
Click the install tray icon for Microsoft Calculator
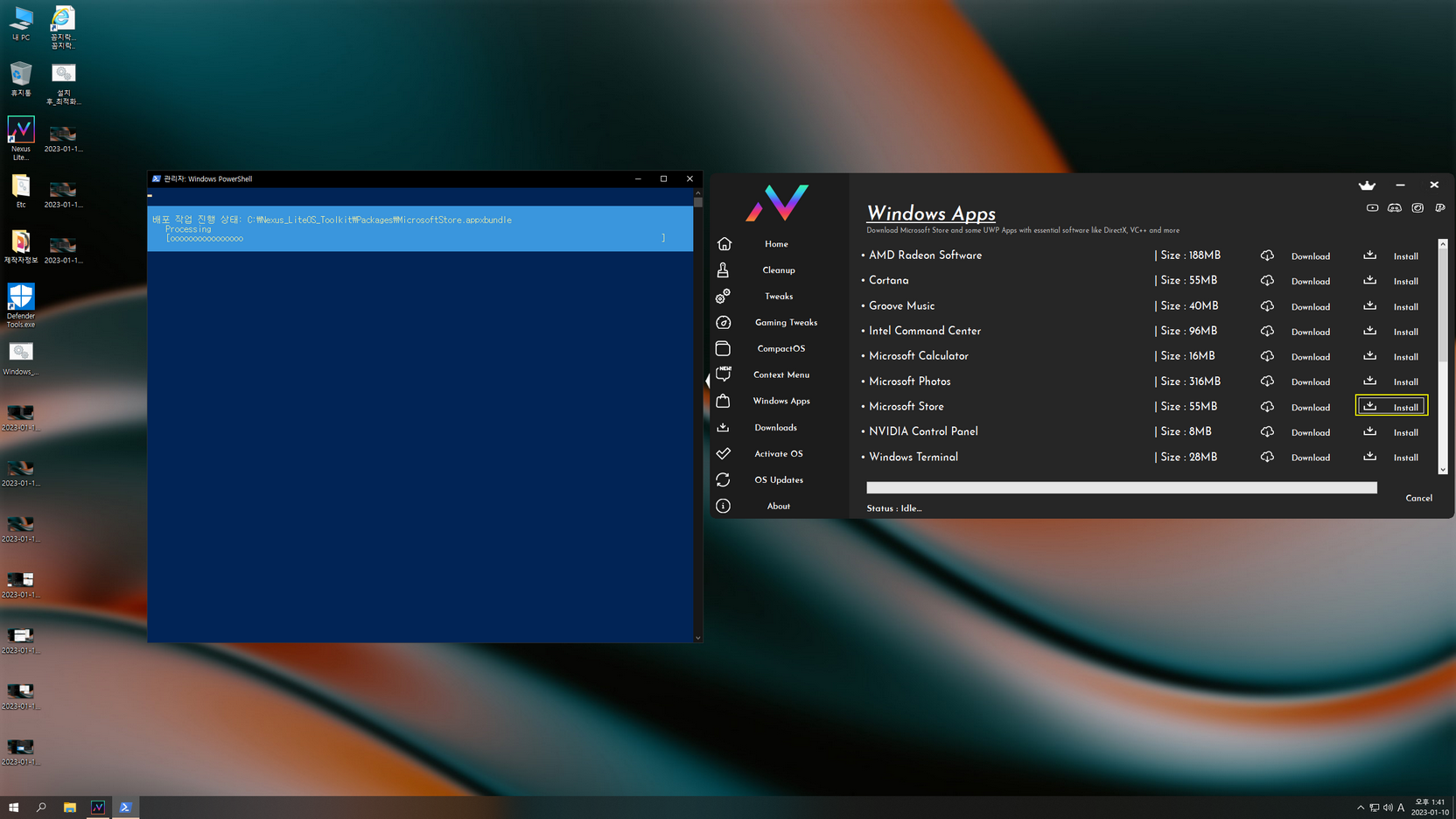pos(1370,356)
